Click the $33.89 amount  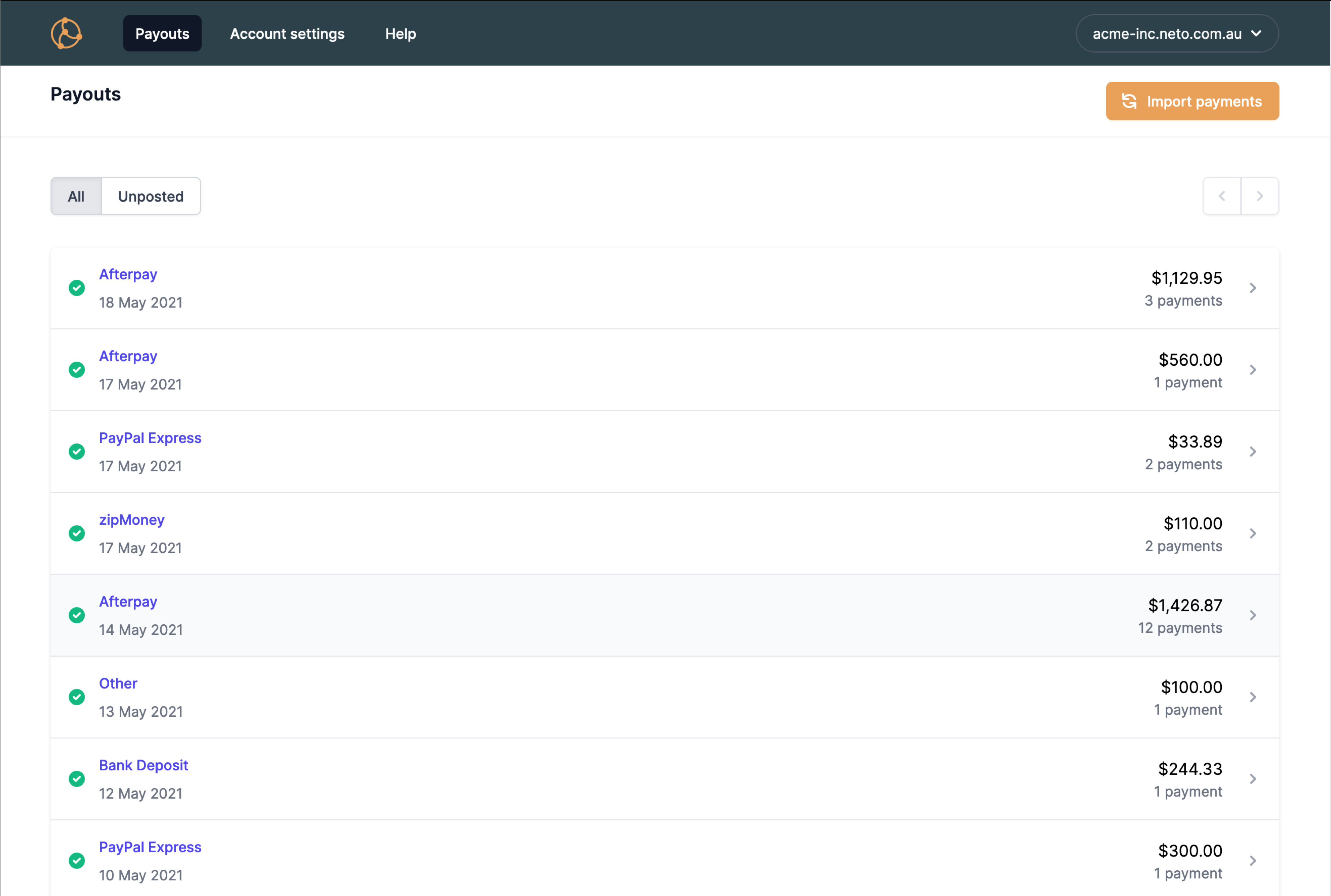pyautogui.click(x=1195, y=441)
